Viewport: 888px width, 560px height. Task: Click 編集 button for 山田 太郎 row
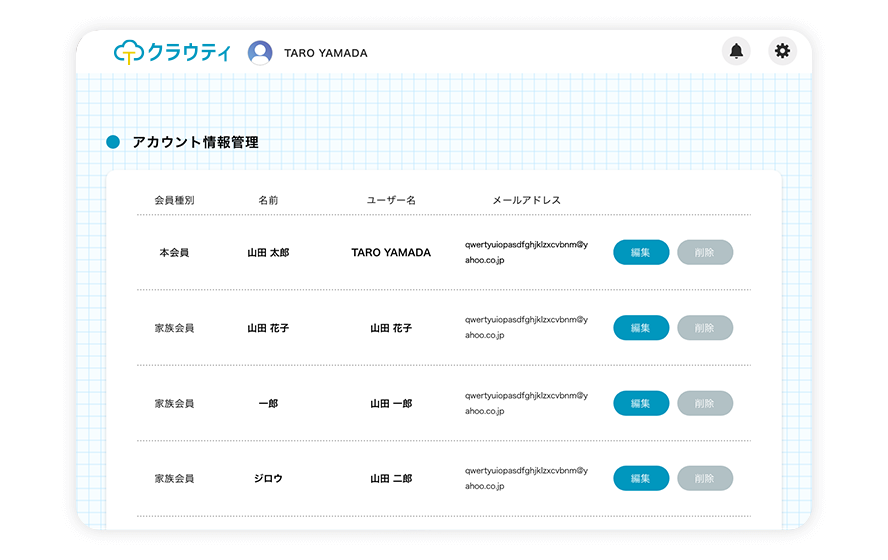click(640, 253)
